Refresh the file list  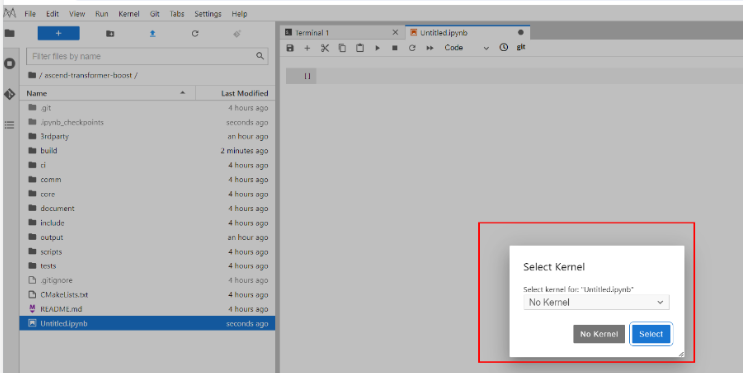coord(195,34)
